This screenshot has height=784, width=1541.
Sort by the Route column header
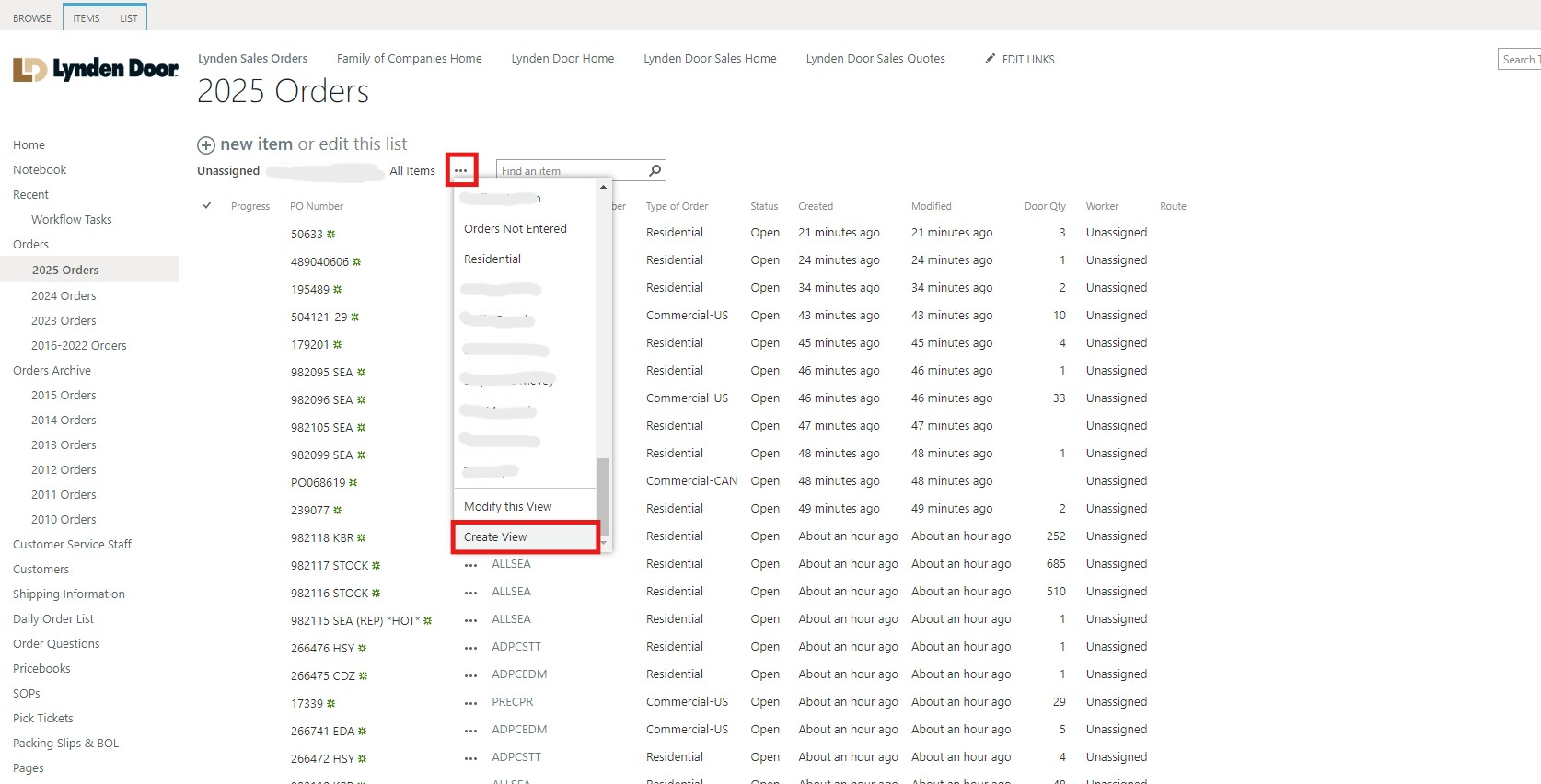click(x=1173, y=206)
